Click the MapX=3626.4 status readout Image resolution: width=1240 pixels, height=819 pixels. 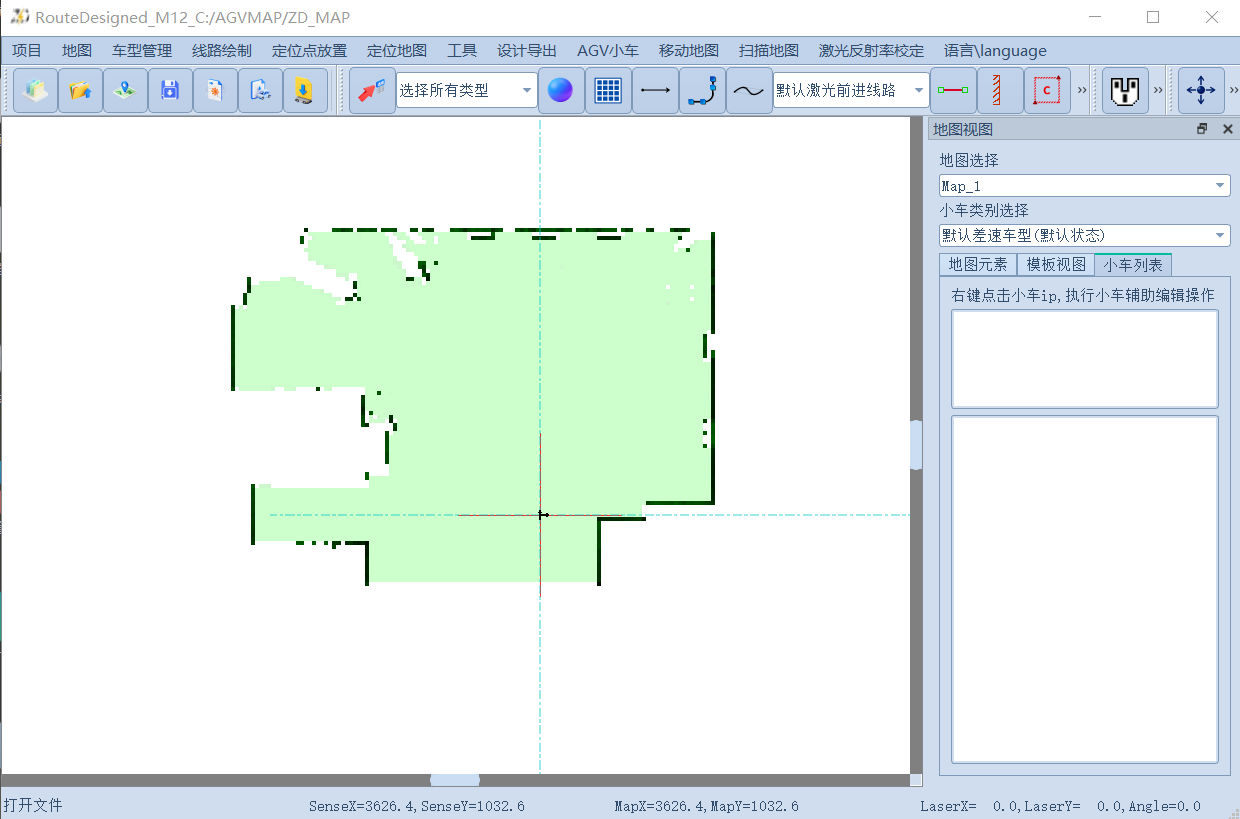[706, 806]
